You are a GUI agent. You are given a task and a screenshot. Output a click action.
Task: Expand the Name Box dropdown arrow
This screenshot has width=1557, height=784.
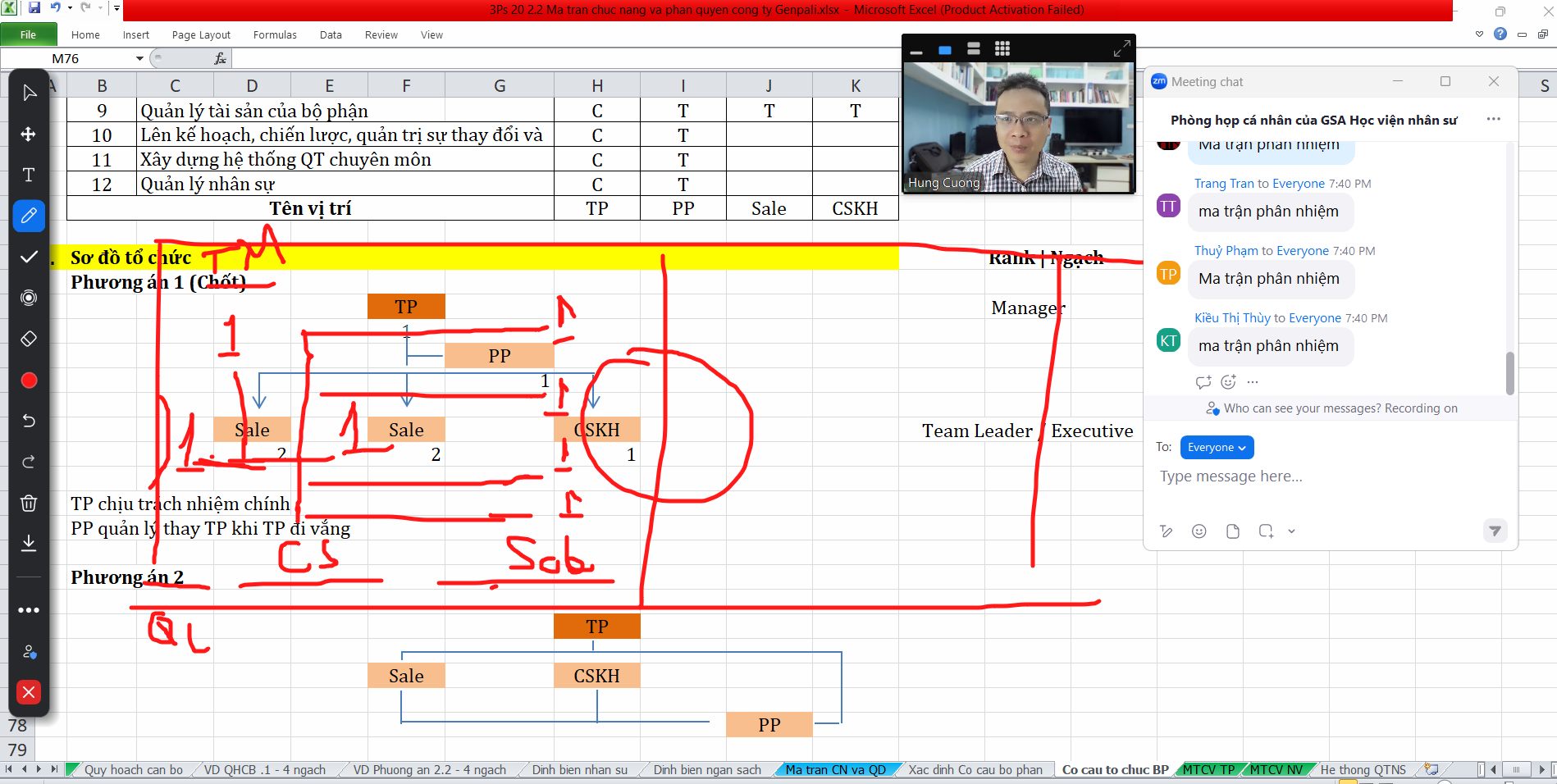coord(139,58)
